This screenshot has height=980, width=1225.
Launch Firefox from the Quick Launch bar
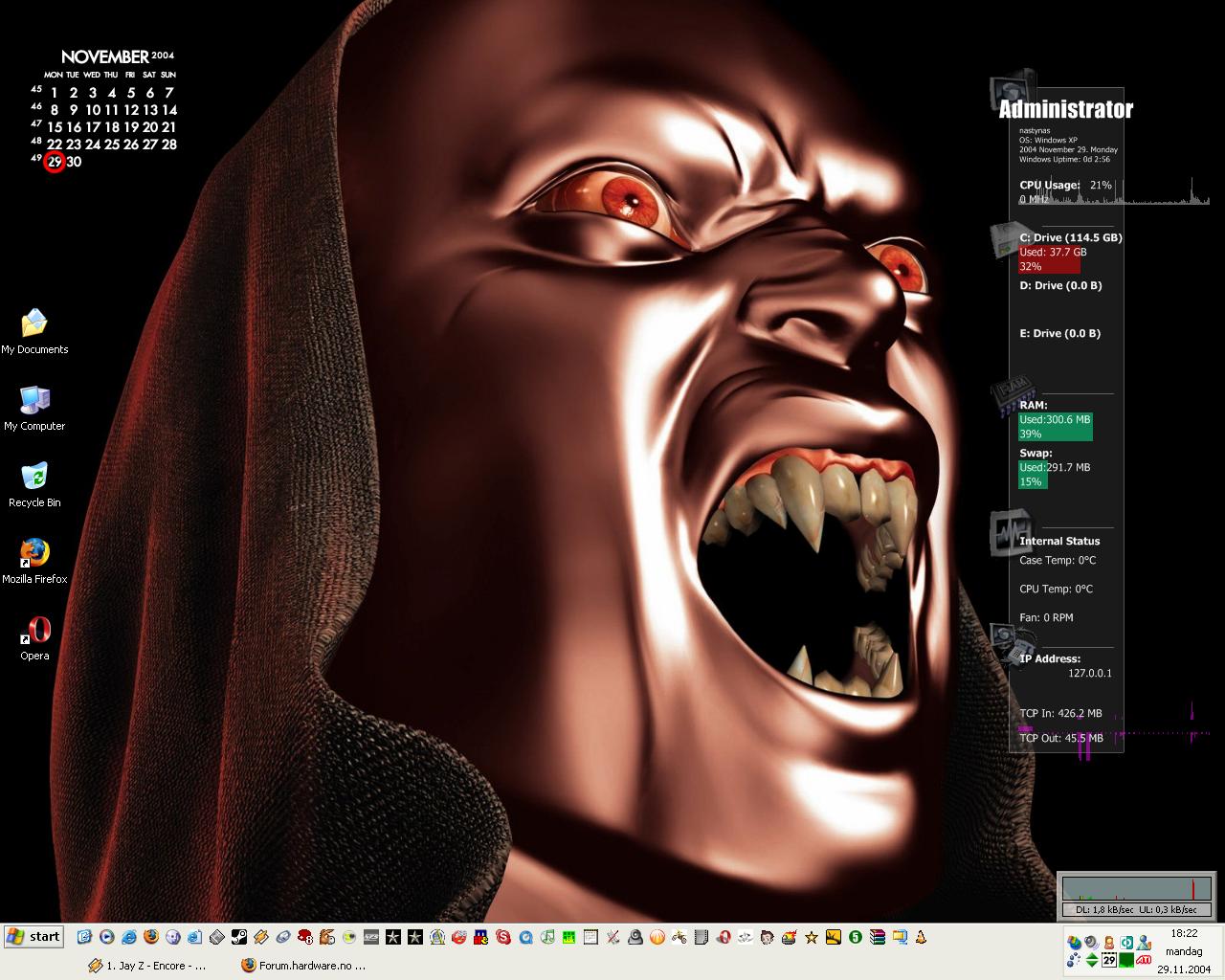click(x=151, y=937)
